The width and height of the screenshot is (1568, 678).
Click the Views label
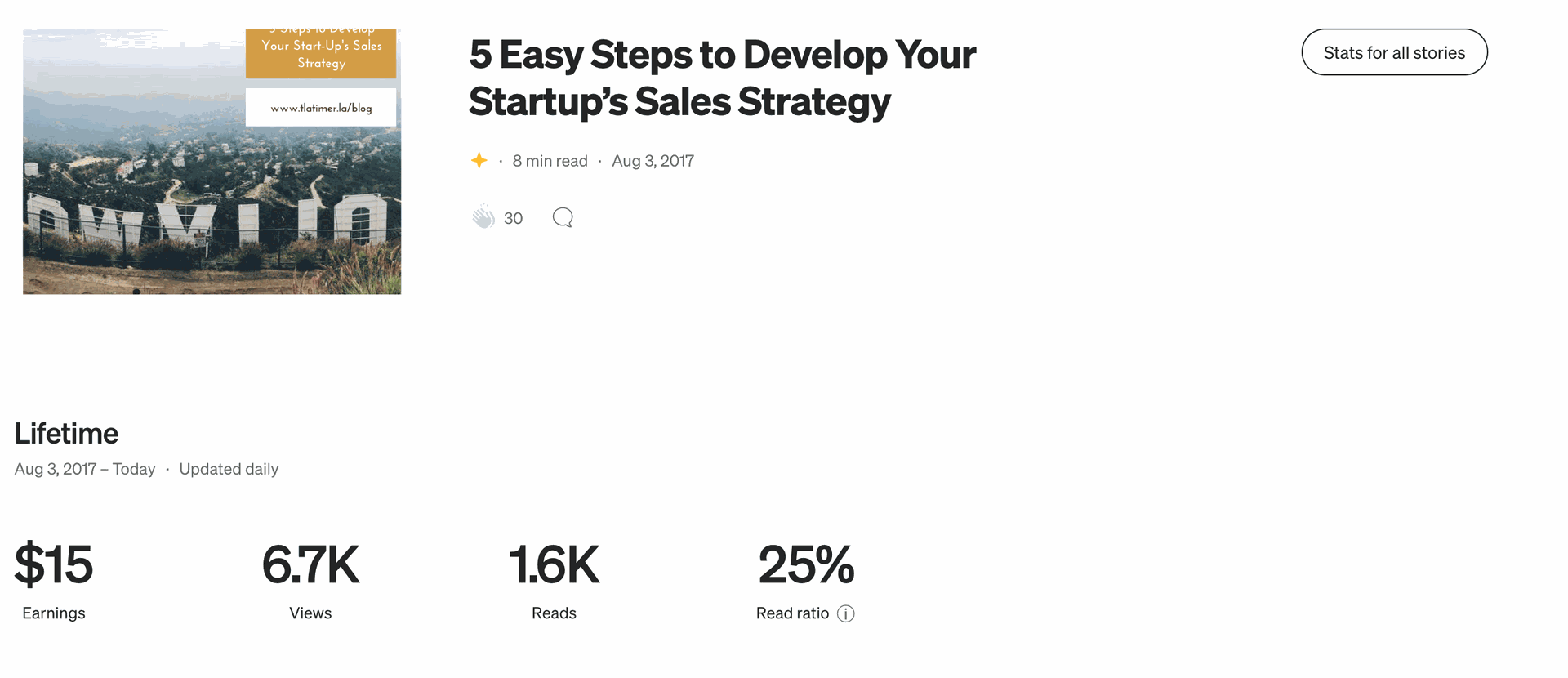[x=310, y=613]
